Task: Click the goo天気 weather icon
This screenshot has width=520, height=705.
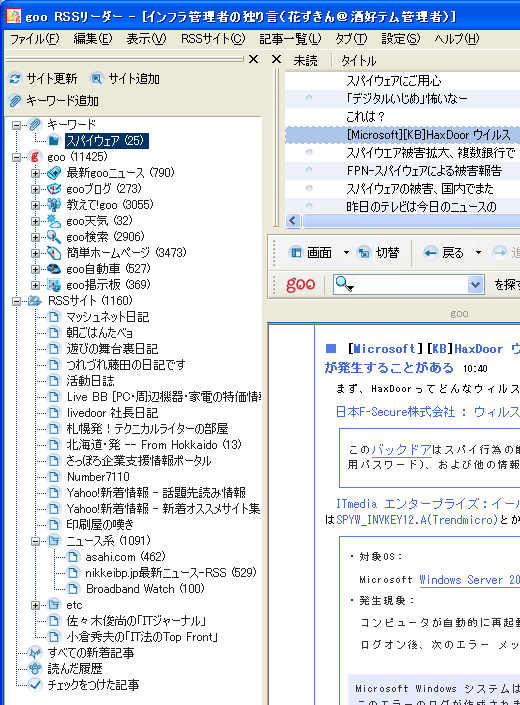Action: (54, 221)
